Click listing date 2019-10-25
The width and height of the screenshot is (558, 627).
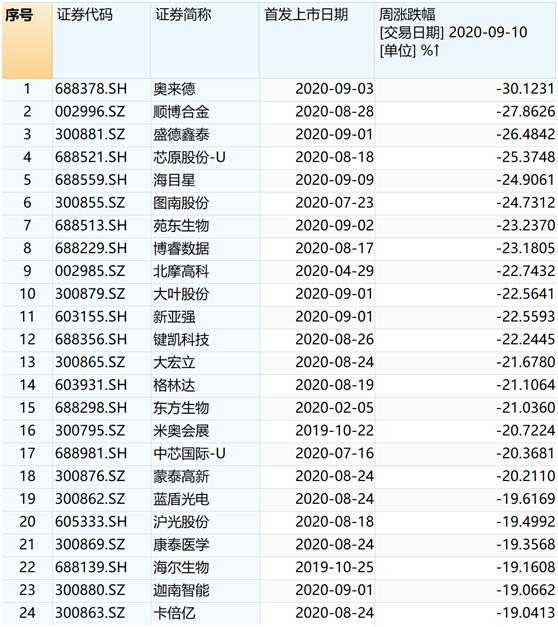click(x=334, y=567)
